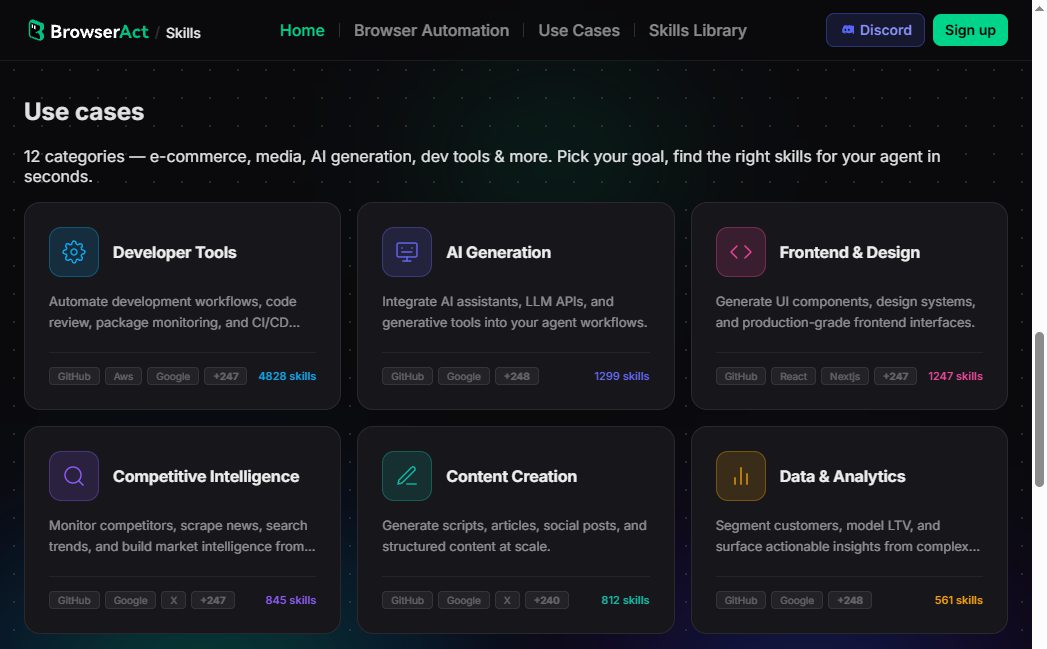The image size is (1047, 649).
Task: Select the Aws tag in Developer Tools
Action: pos(123,376)
